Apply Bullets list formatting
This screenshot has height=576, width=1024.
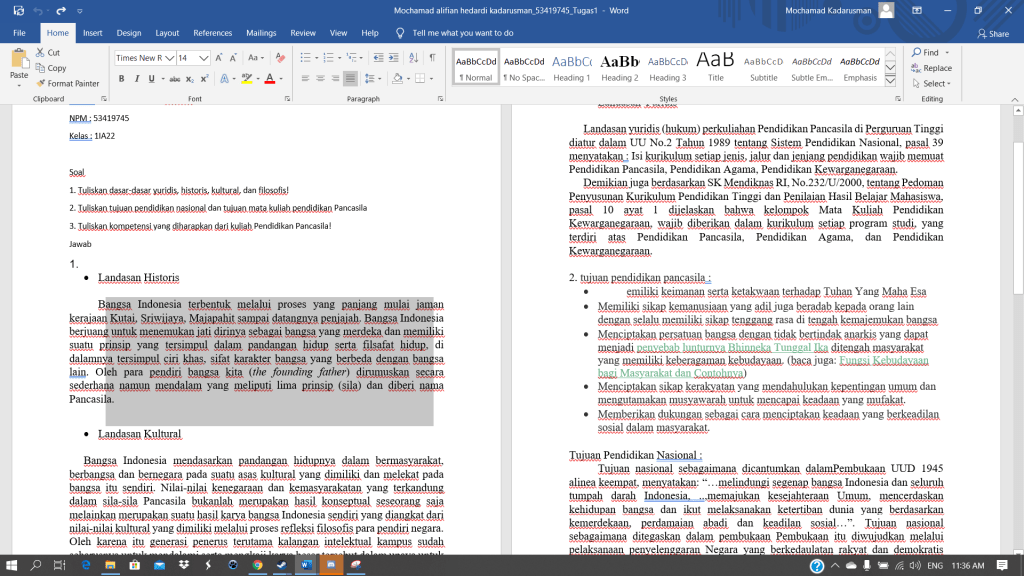click(x=305, y=57)
